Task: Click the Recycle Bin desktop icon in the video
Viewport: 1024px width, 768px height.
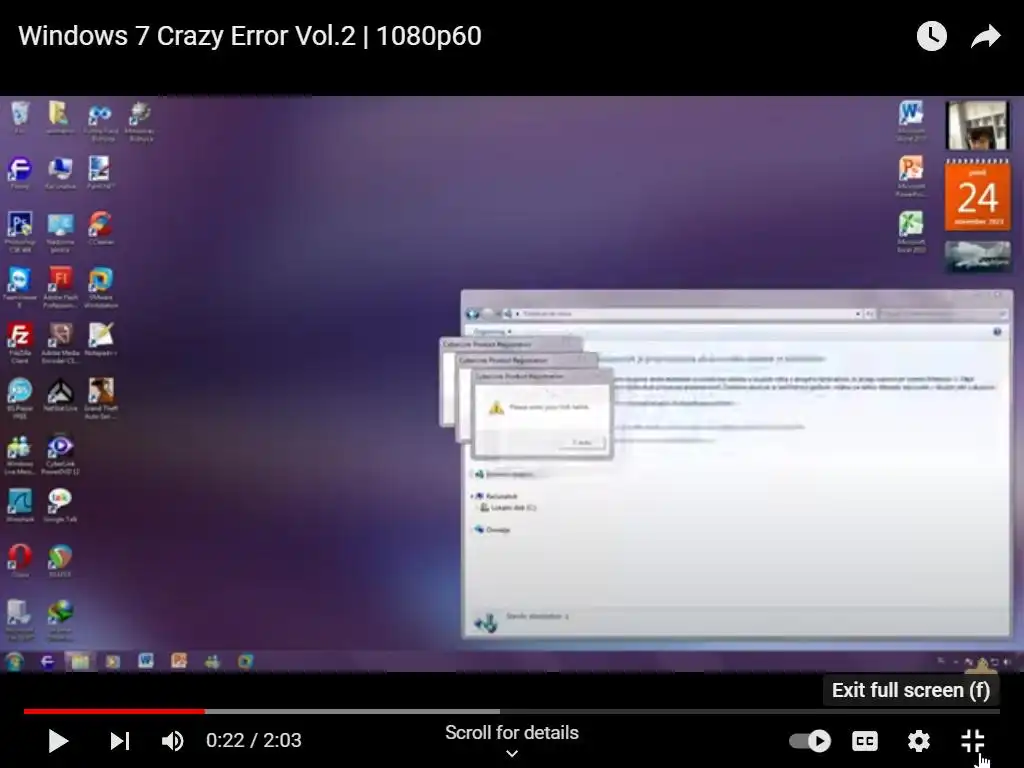Action: coord(20,116)
